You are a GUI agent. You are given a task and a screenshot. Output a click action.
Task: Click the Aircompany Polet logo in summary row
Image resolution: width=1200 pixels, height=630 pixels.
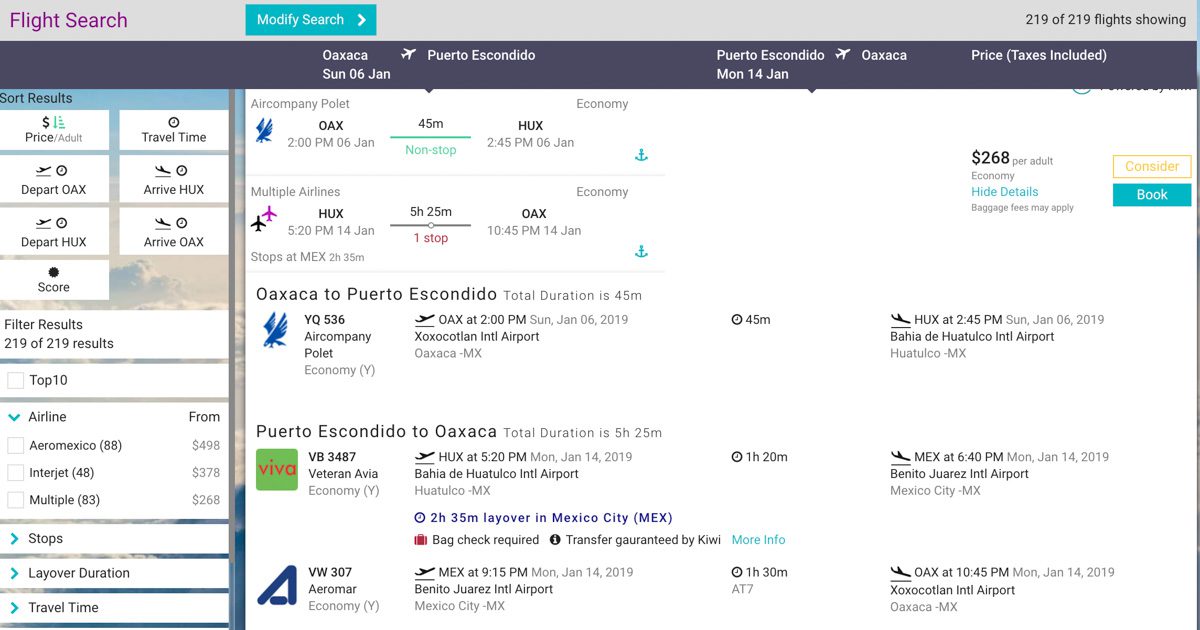pyautogui.click(x=264, y=131)
